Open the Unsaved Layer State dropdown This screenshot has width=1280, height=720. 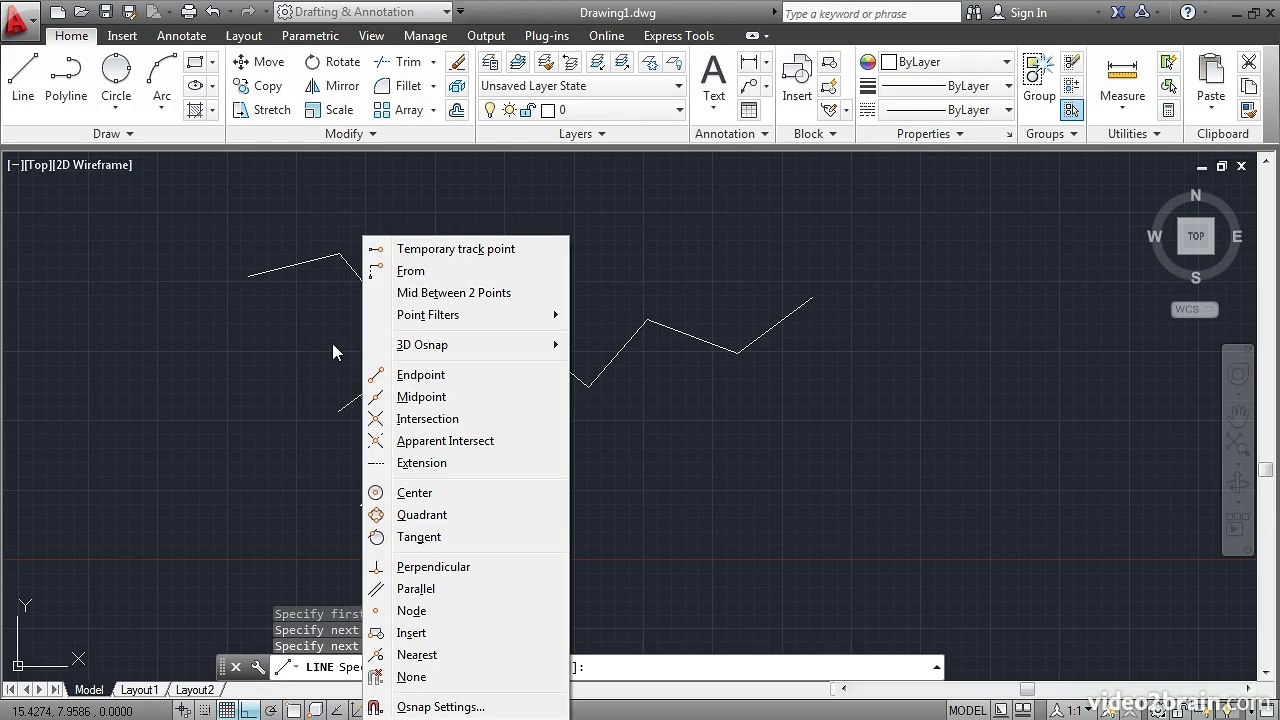click(581, 86)
